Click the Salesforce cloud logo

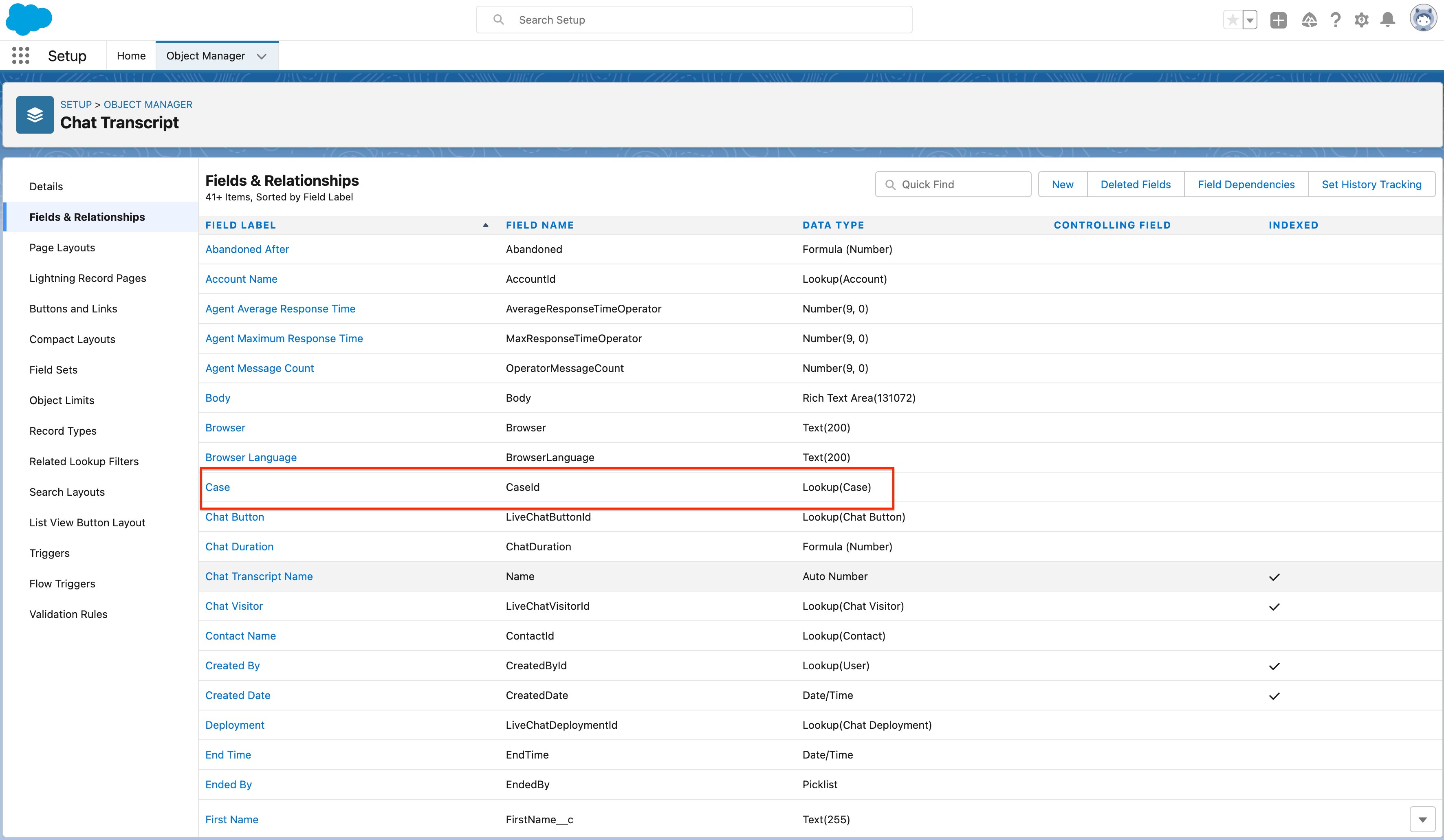click(29, 19)
